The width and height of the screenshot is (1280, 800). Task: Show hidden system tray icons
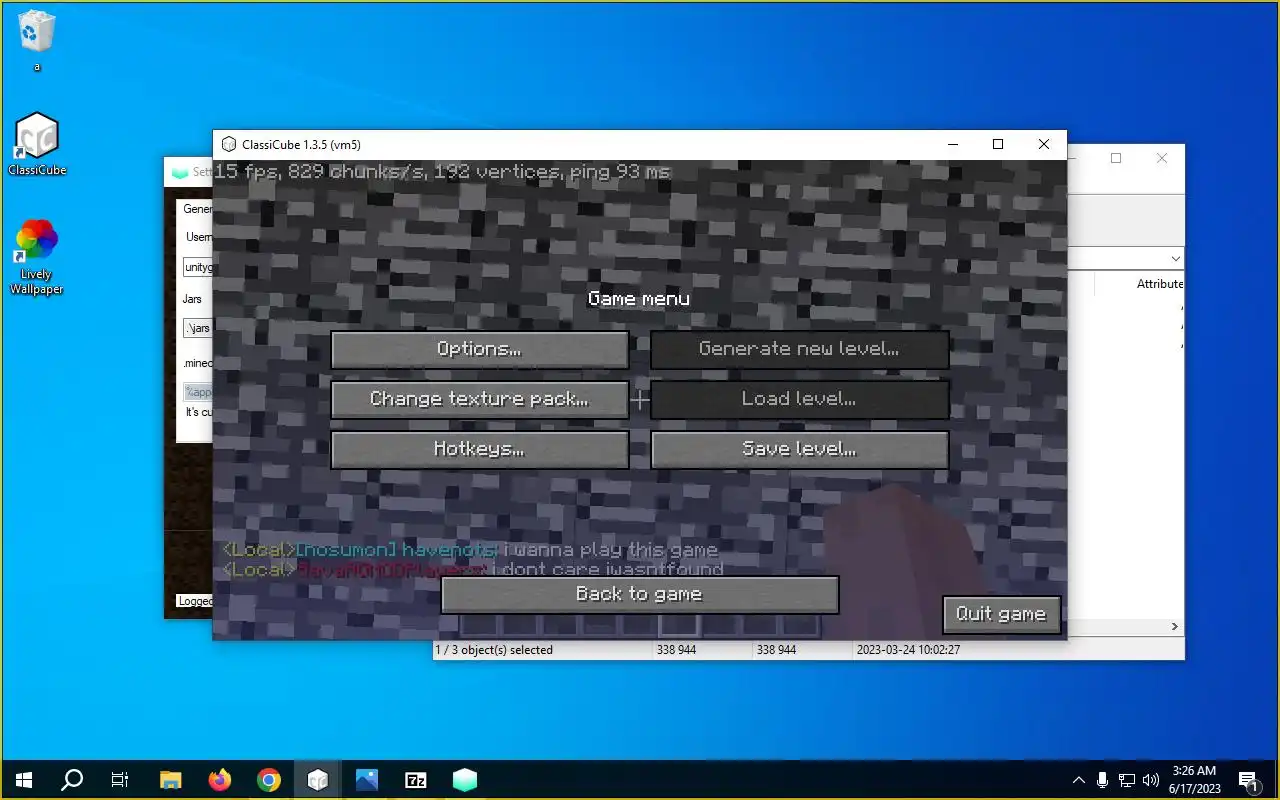[1078, 780]
